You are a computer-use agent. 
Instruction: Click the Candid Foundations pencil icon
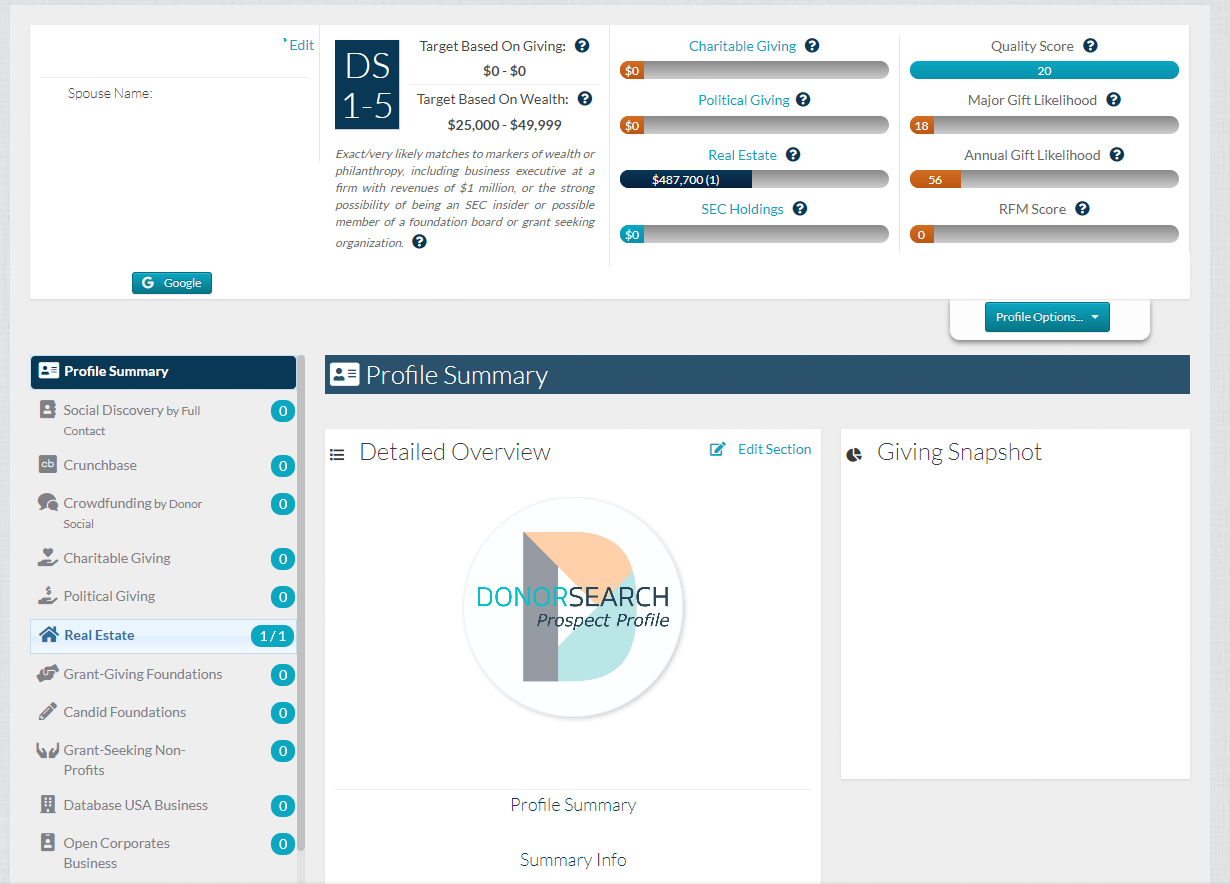47,711
